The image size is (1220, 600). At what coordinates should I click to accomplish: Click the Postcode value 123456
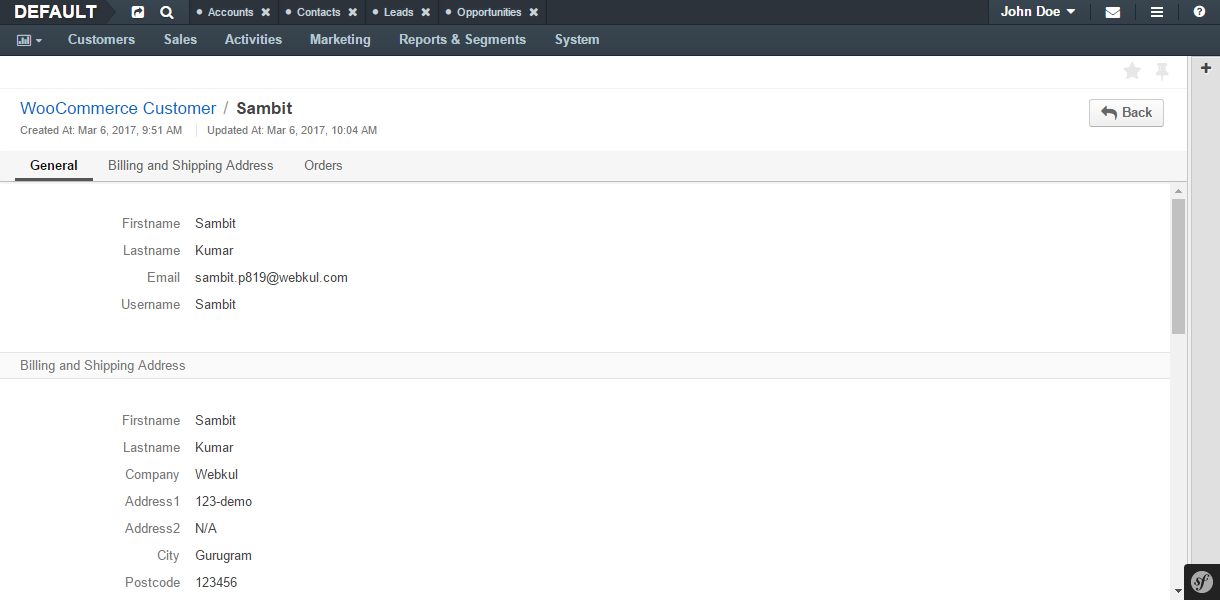pos(216,582)
